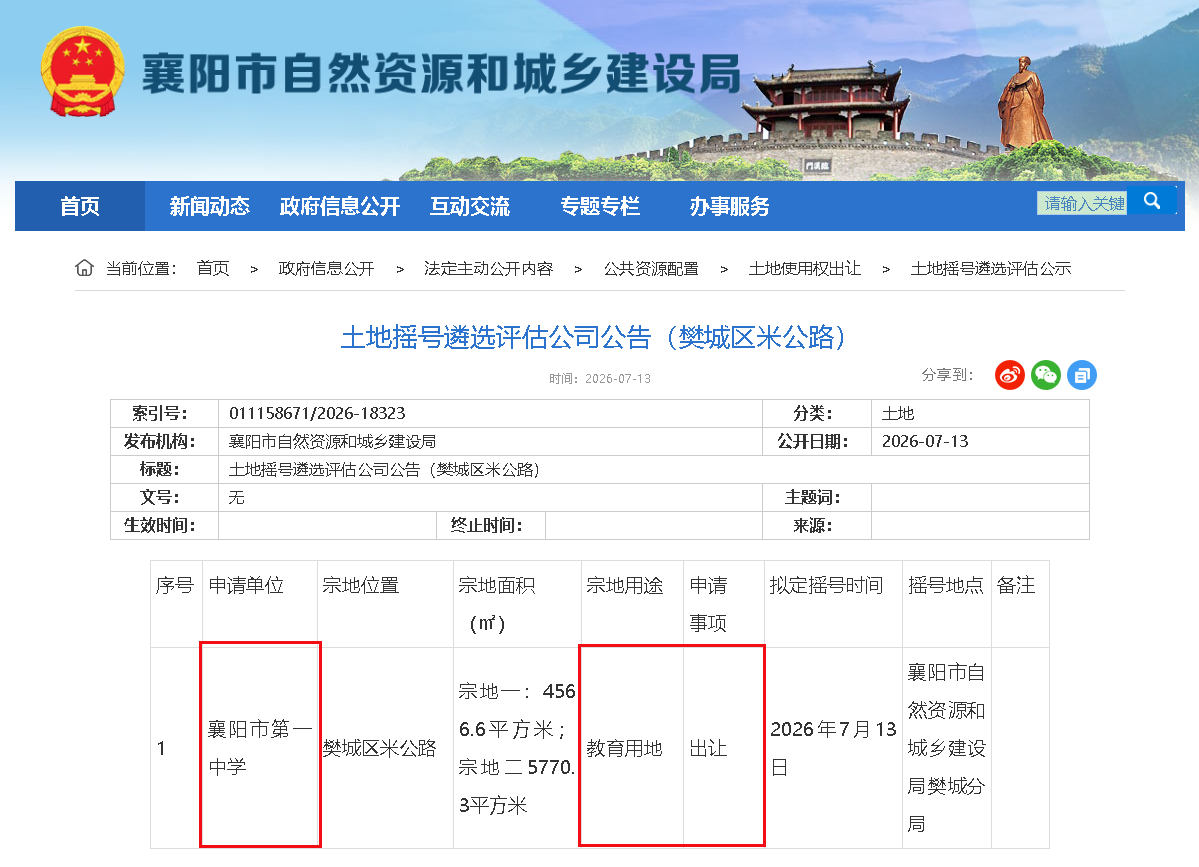Open 首页 navigation tab
This screenshot has height=867, width=1199.
coord(80,206)
